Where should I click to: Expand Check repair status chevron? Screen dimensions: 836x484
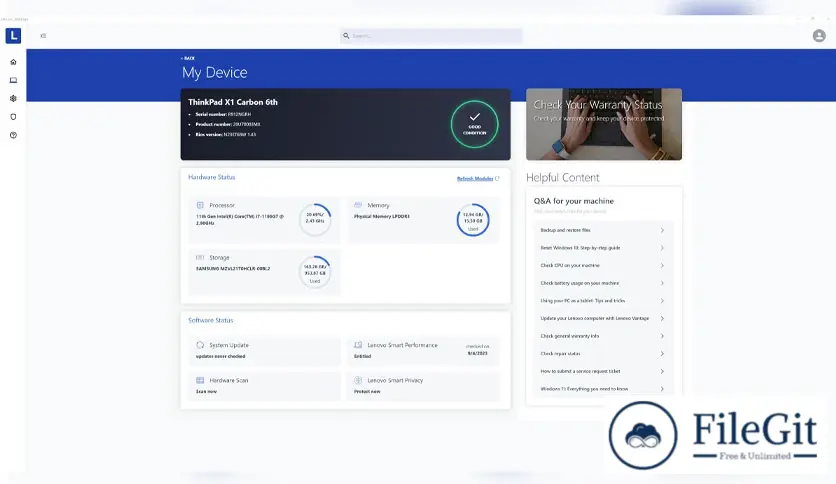662,353
